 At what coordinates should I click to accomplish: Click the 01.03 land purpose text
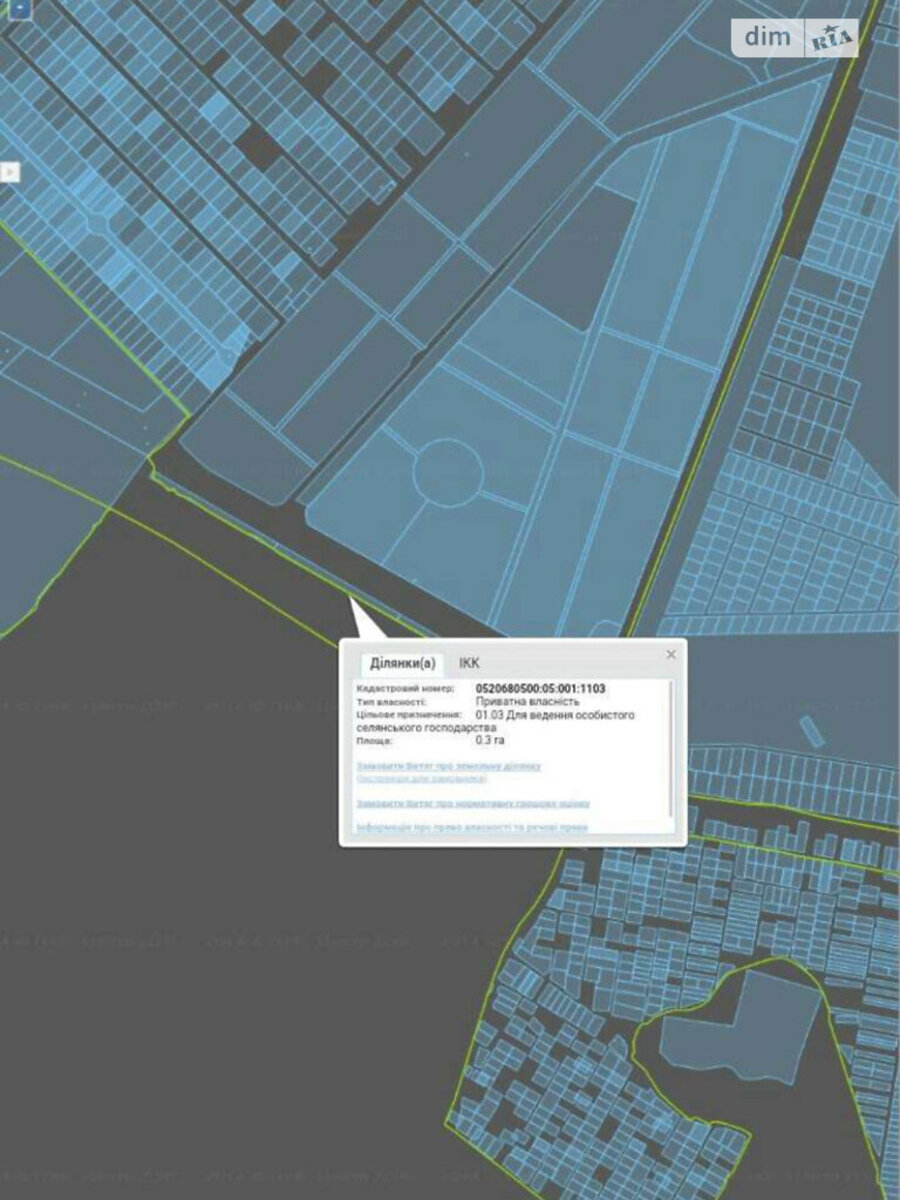(555, 715)
